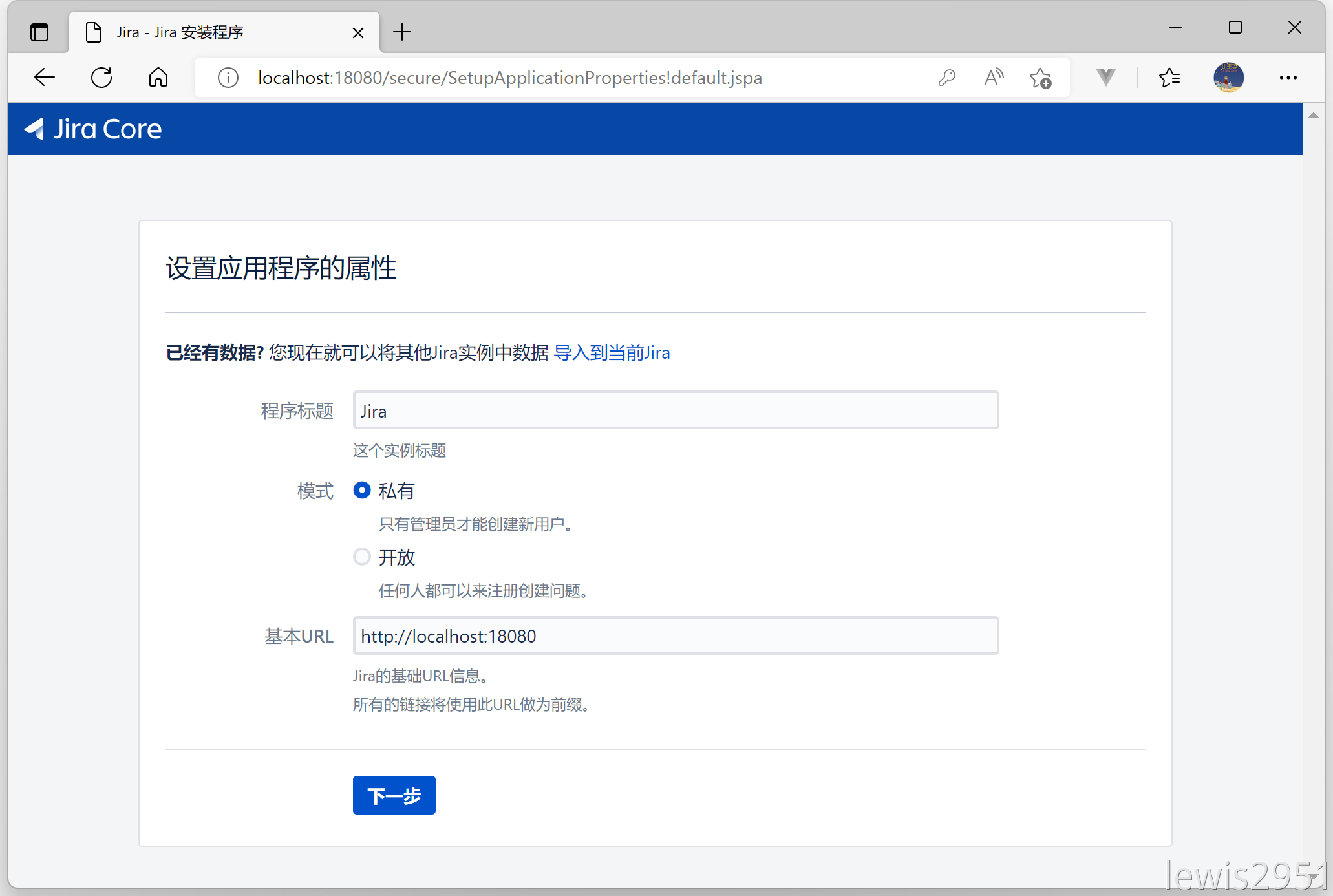Image resolution: width=1333 pixels, height=896 pixels.
Task: Maximize the browser window
Action: tap(1235, 27)
